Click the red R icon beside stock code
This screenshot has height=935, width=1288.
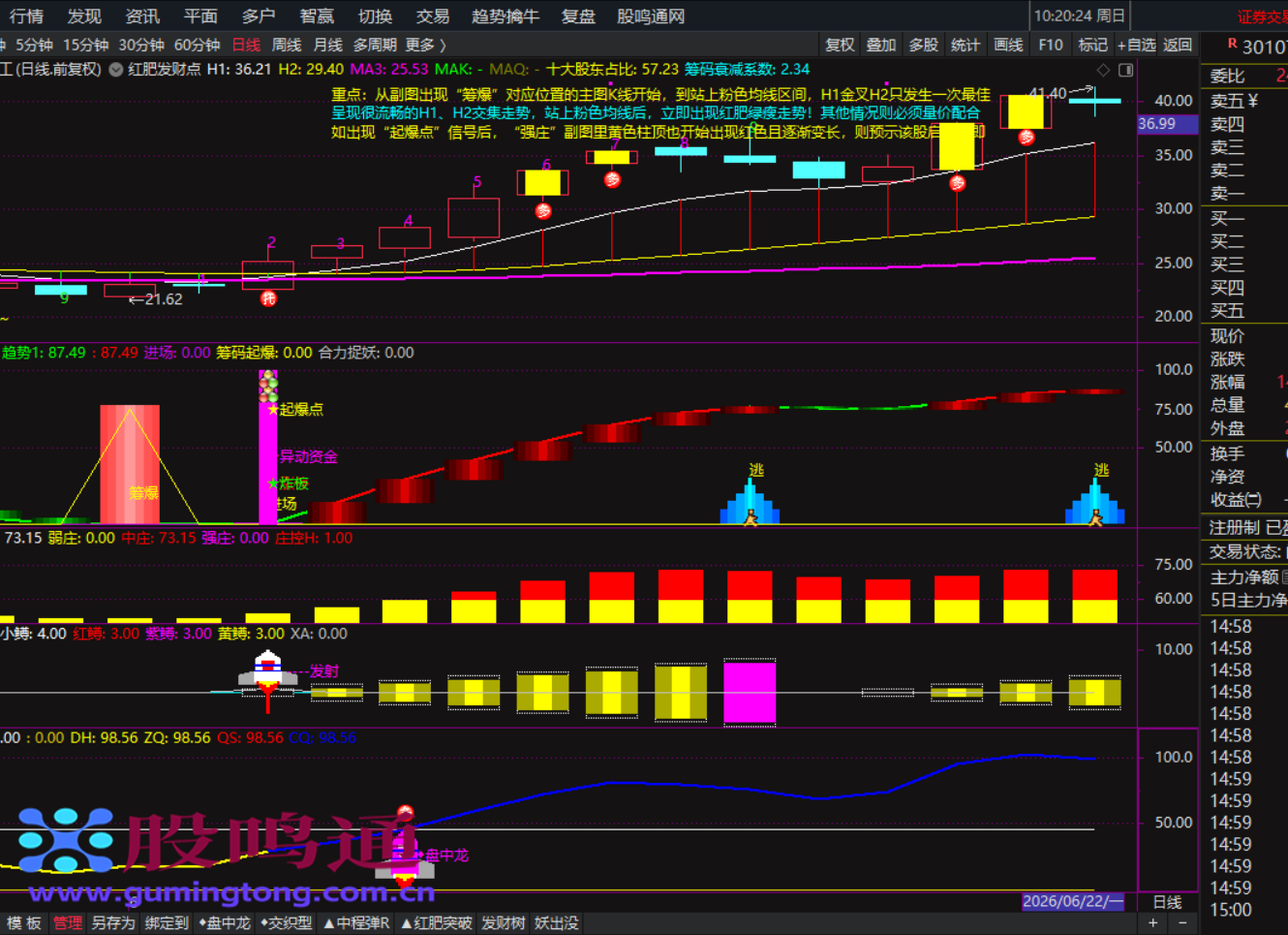1232,44
